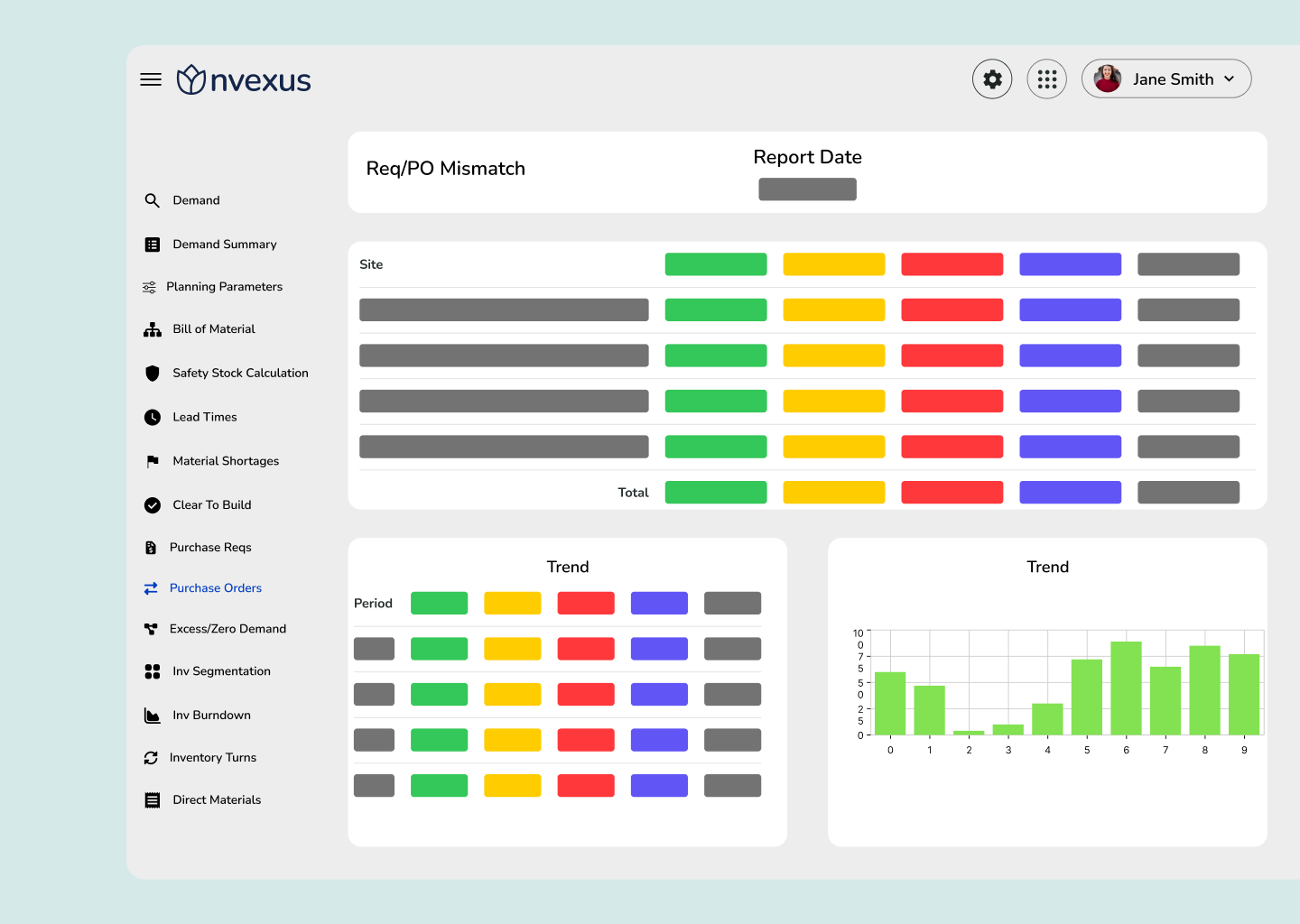
Task: Click the Total row label
Action: point(634,493)
